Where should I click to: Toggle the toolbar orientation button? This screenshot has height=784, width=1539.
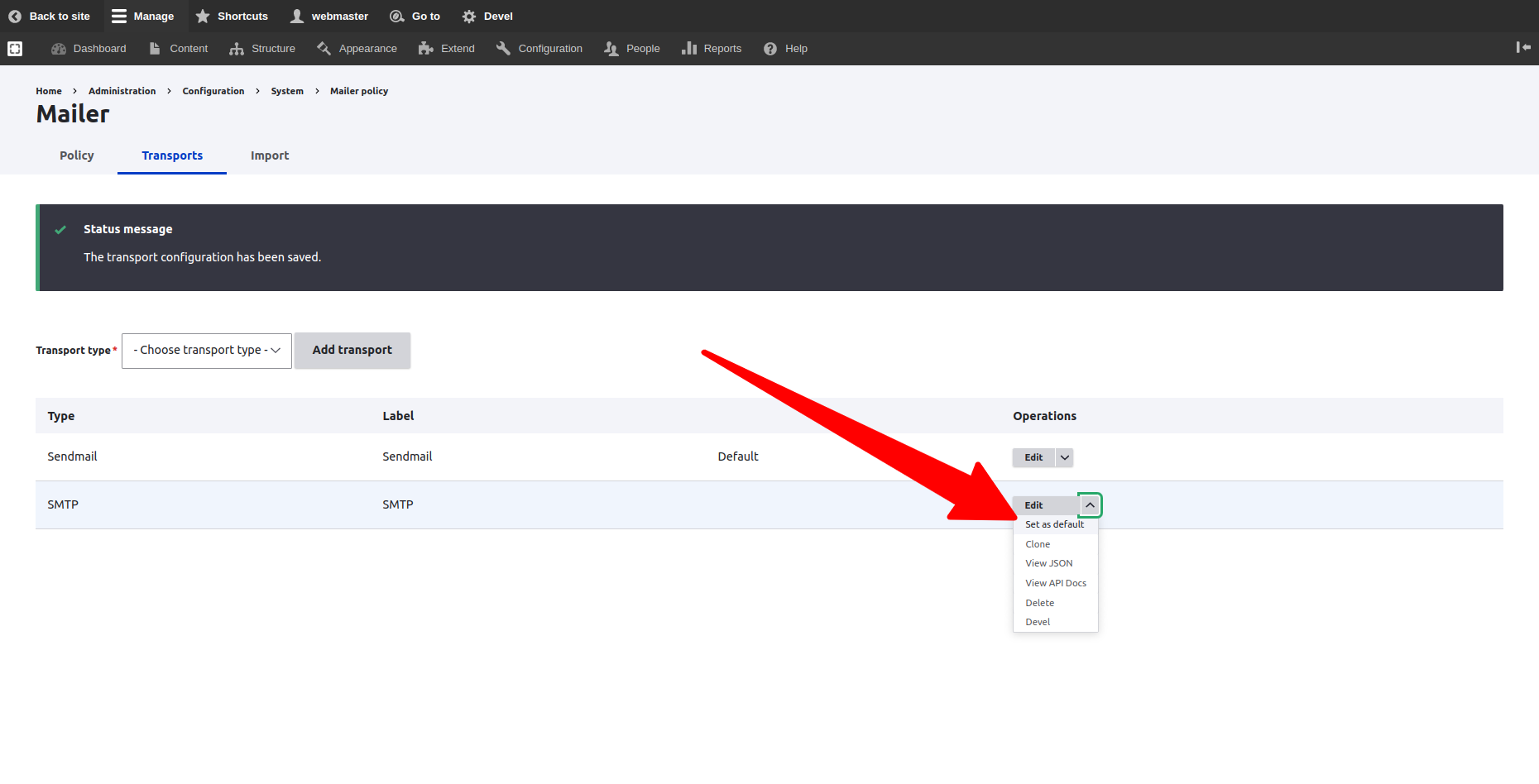(1522, 48)
